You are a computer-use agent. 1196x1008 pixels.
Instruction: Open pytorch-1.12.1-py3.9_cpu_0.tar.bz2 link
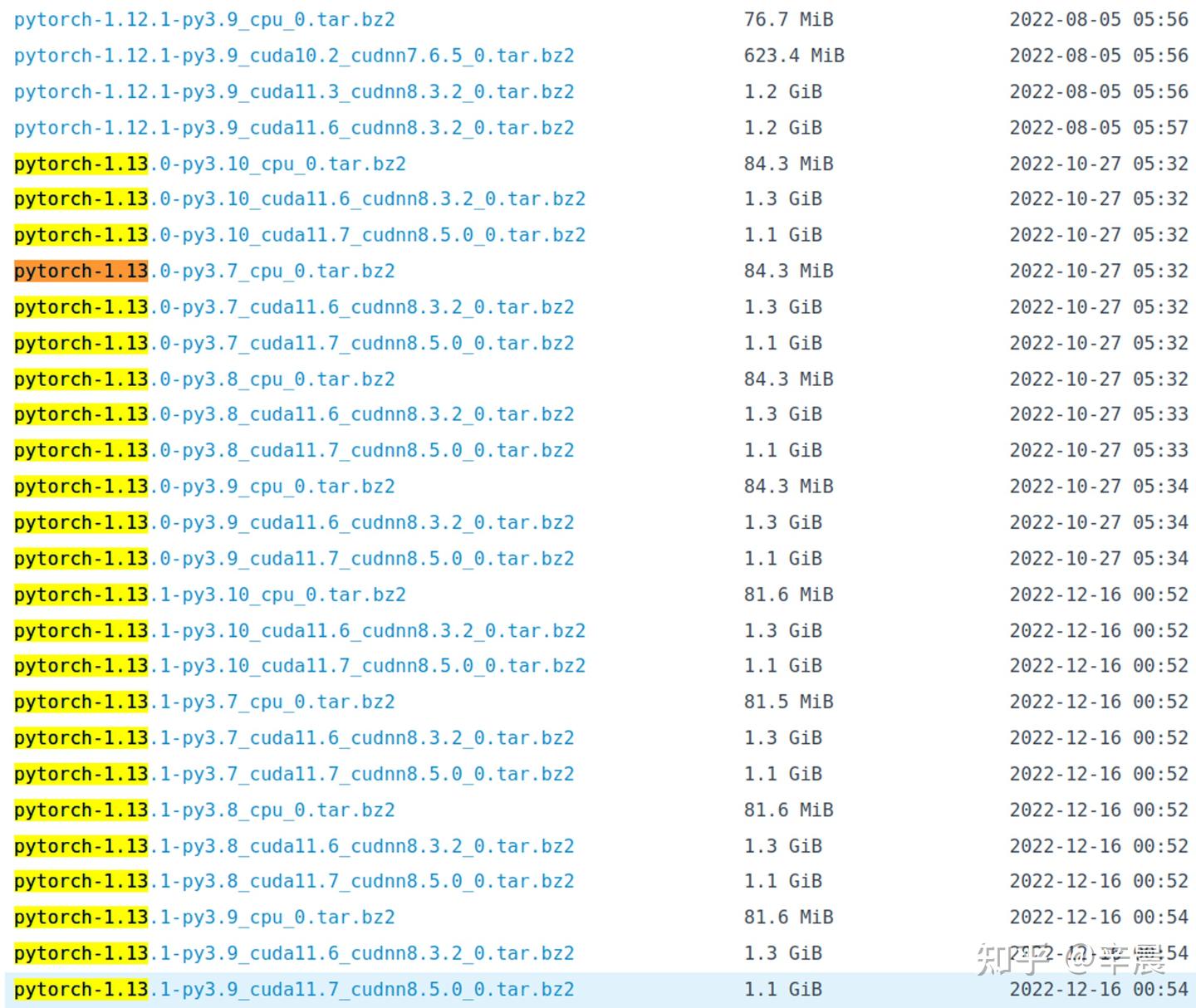pos(204,20)
